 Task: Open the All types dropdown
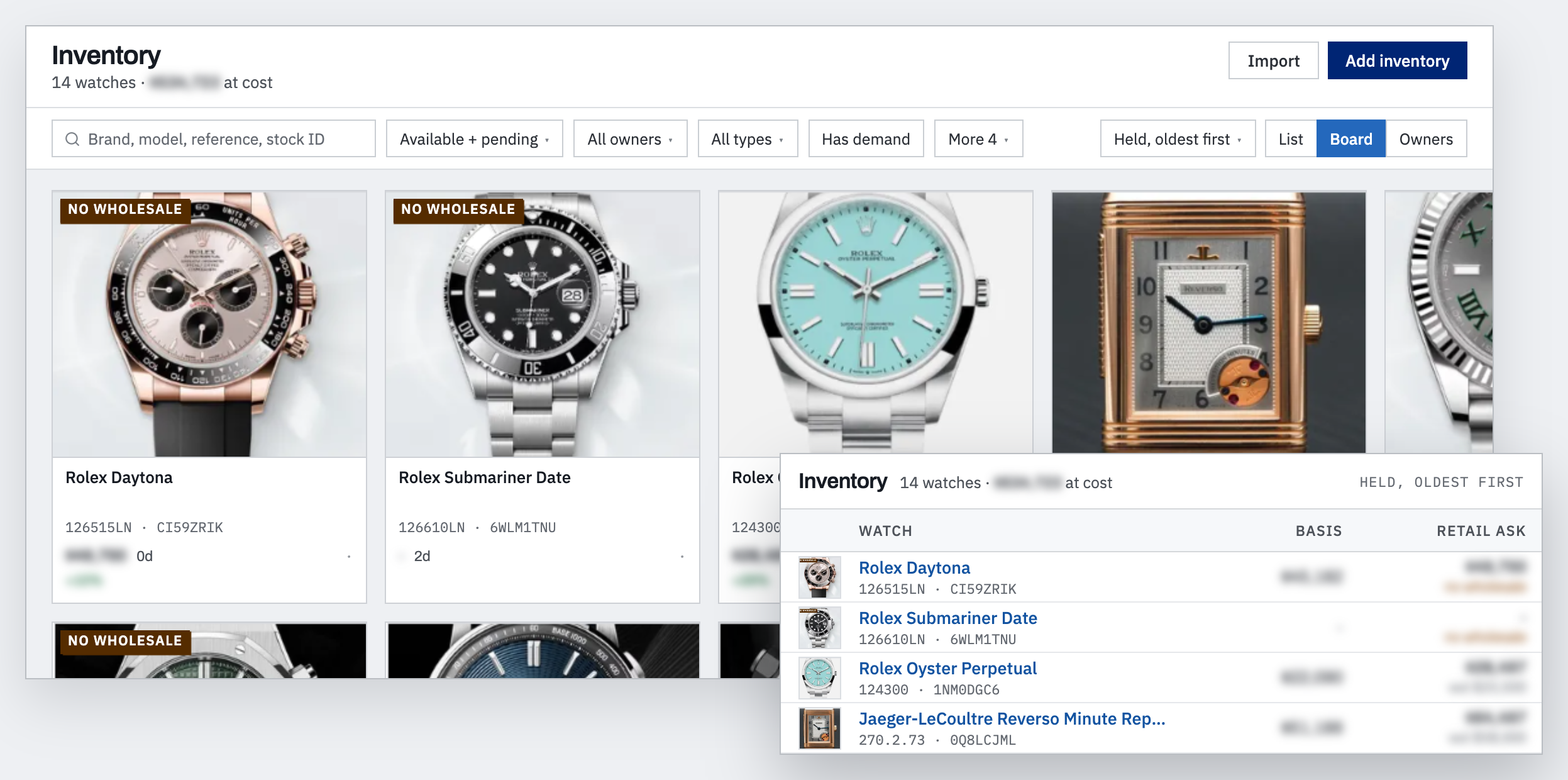point(748,139)
